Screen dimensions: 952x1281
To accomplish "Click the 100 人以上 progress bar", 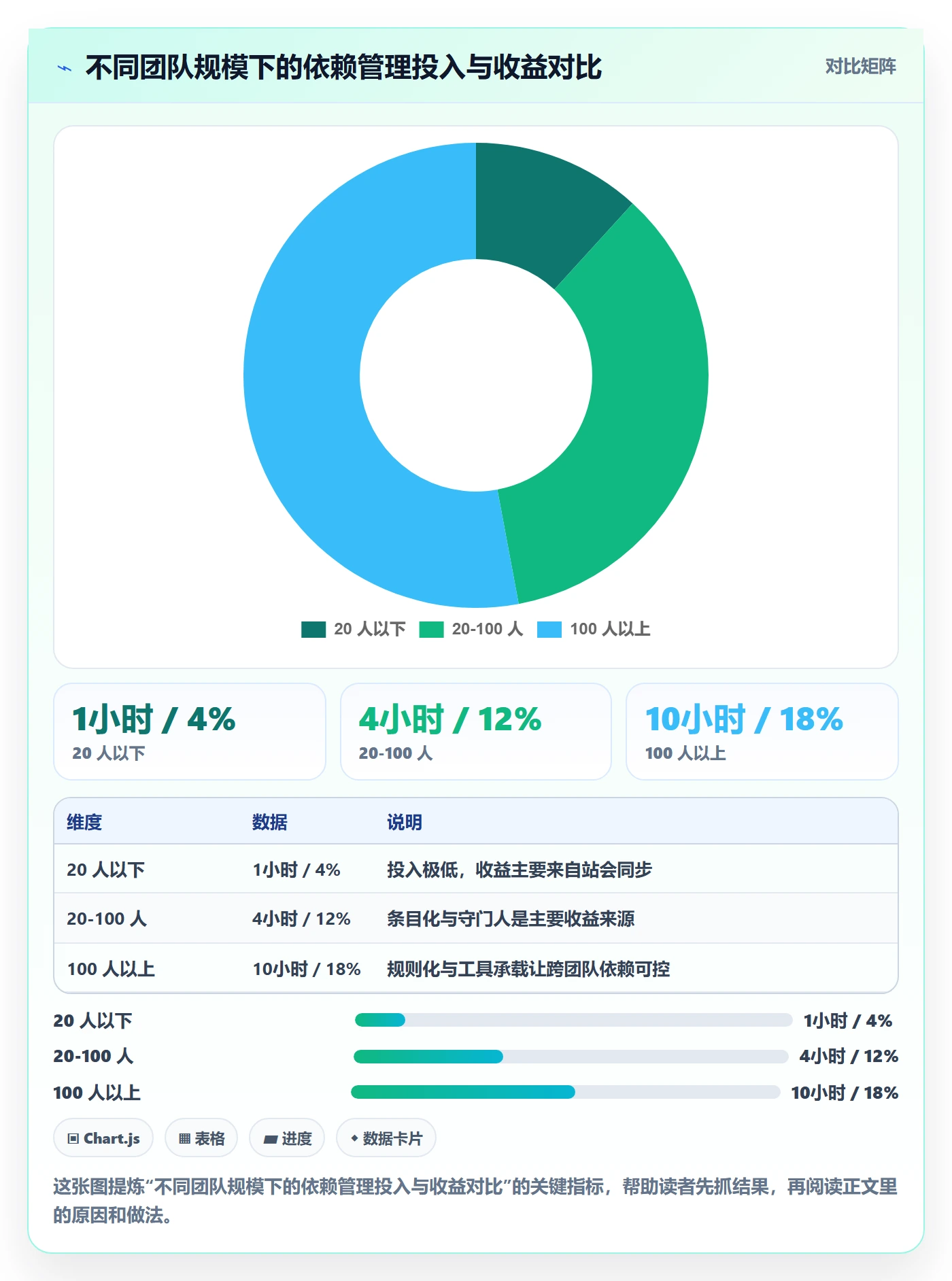I will pyautogui.click(x=565, y=1092).
